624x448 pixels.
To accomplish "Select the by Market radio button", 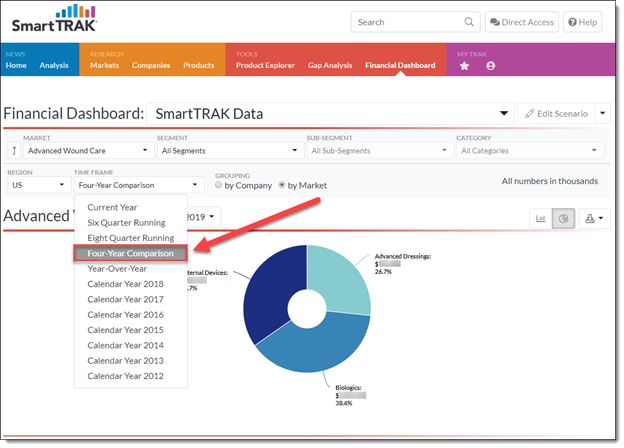I will click(x=282, y=185).
